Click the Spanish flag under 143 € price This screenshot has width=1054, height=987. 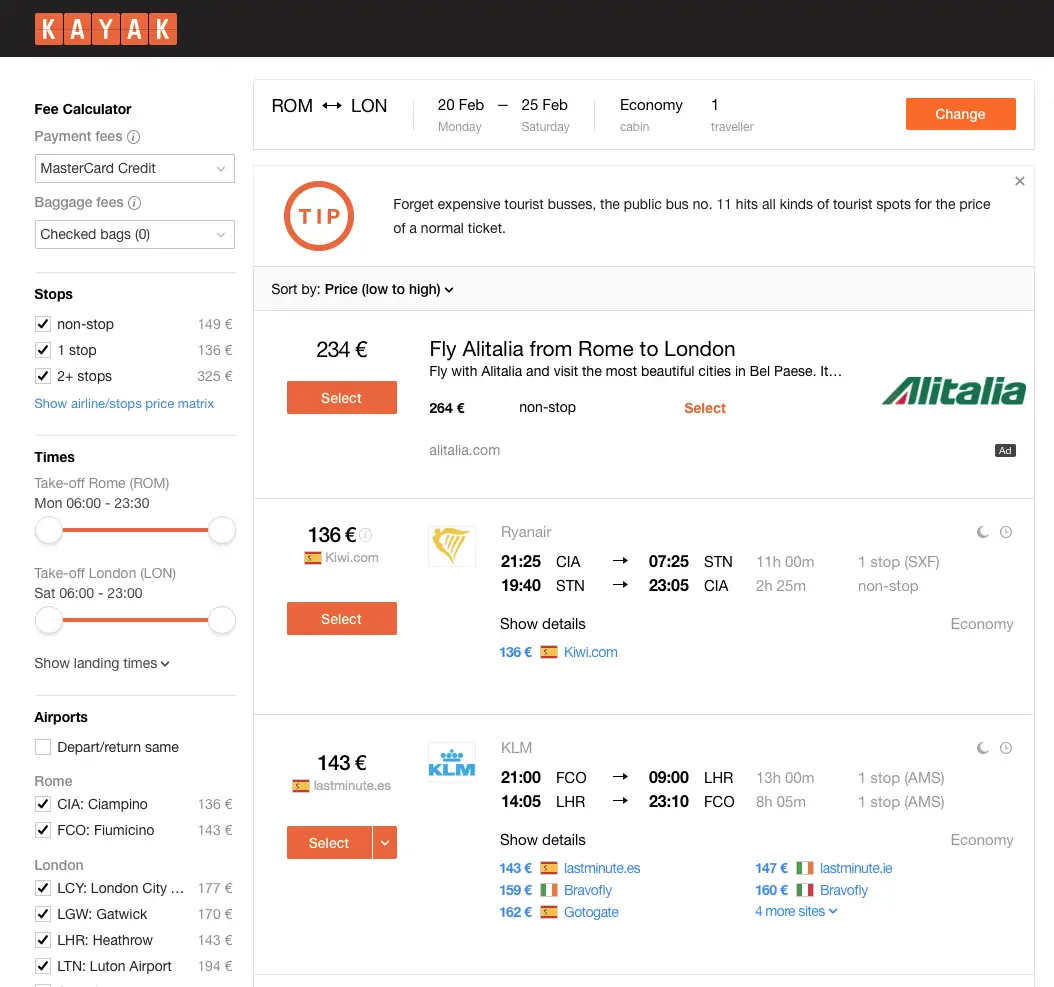tap(300, 785)
